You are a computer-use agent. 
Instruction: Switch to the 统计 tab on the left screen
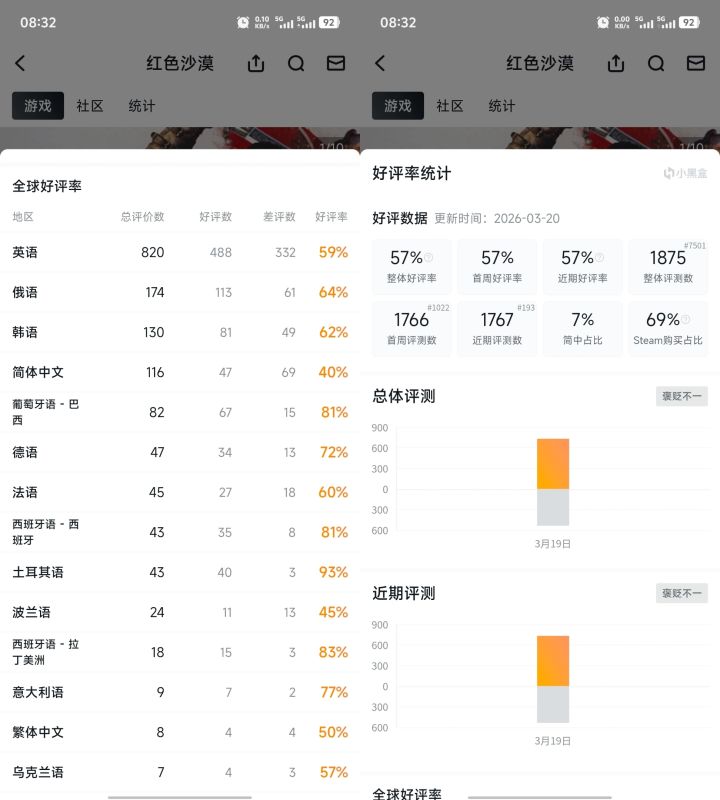(x=142, y=106)
